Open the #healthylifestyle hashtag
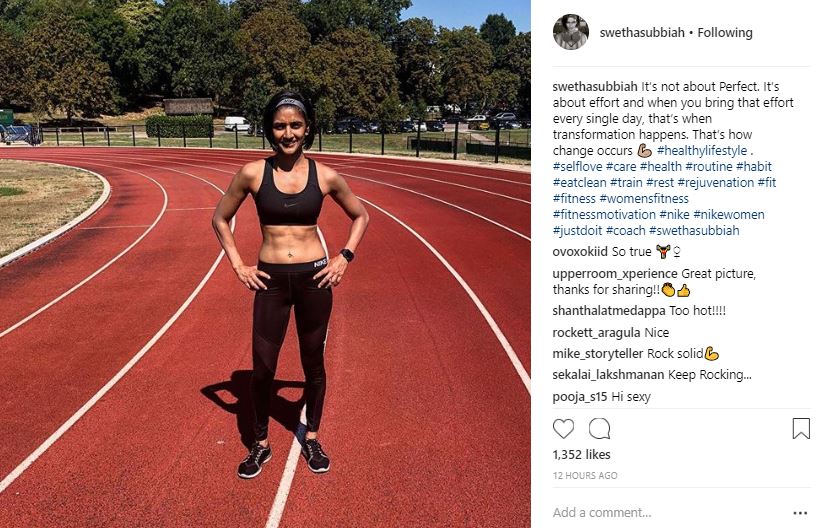 pos(702,151)
